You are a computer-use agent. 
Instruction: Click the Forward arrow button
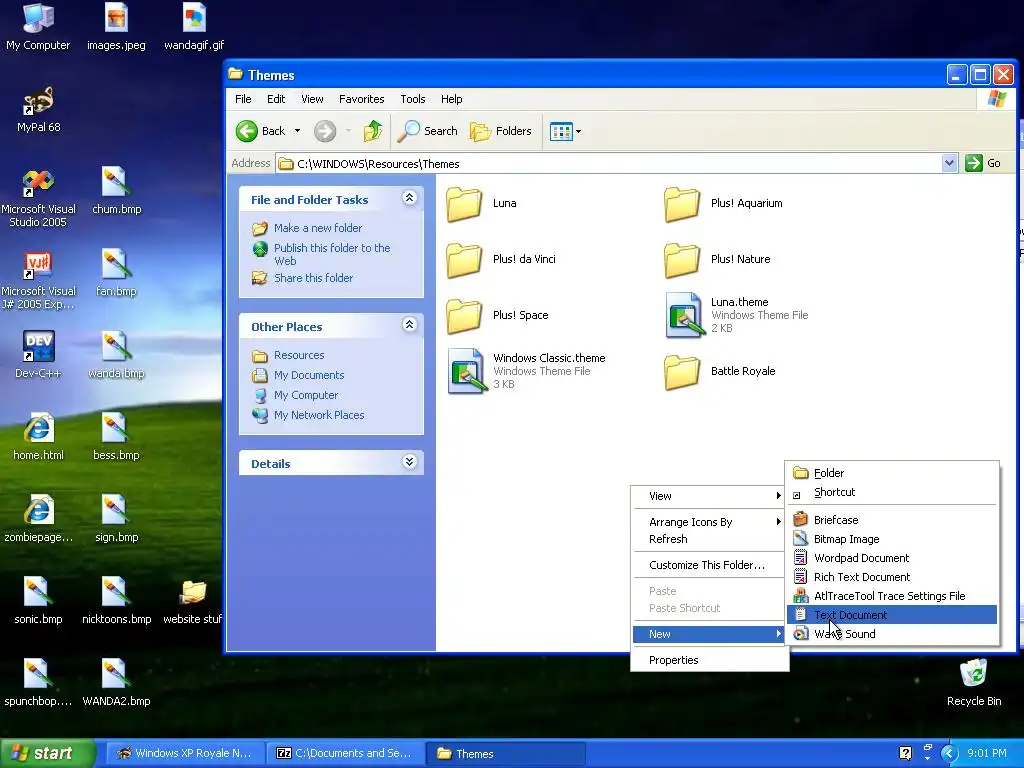(x=325, y=131)
